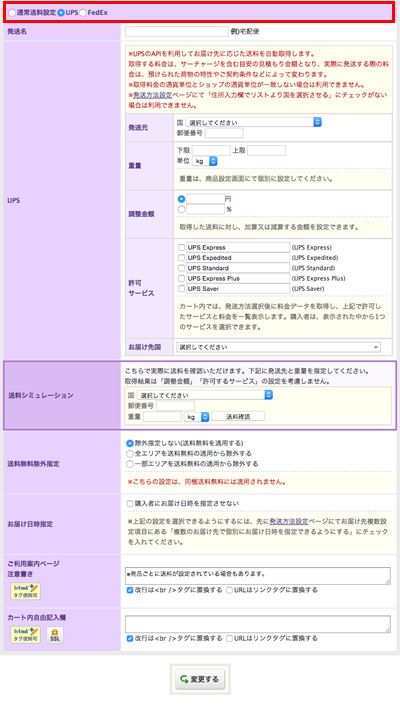
Task: Click the カート内自由記入欄 textarea
Action: click(258, 625)
